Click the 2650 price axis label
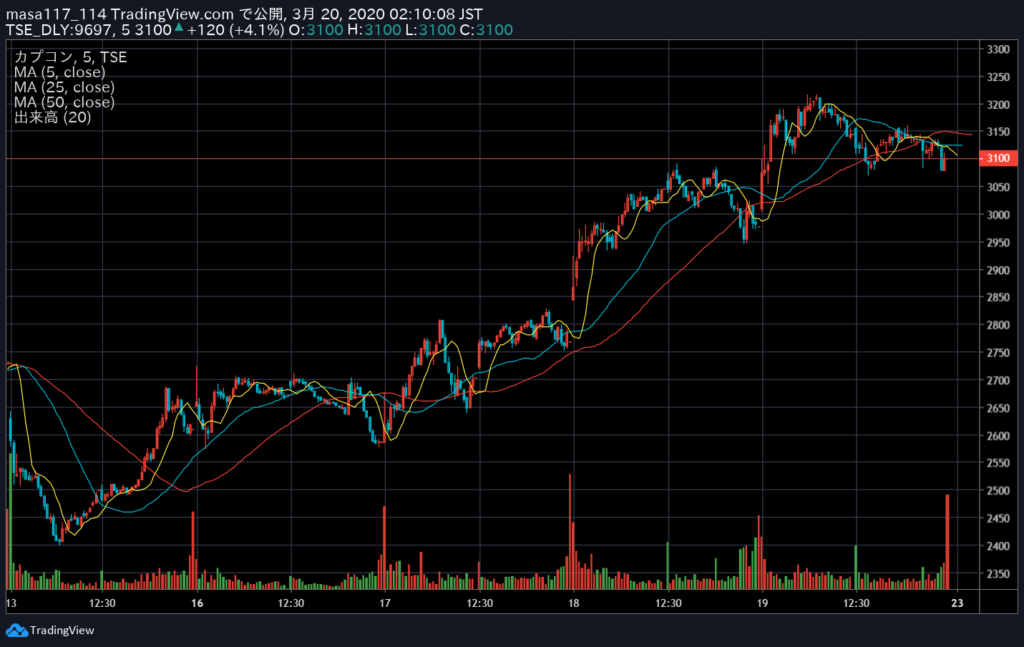The width and height of the screenshot is (1024, 647). pos(998,408)
